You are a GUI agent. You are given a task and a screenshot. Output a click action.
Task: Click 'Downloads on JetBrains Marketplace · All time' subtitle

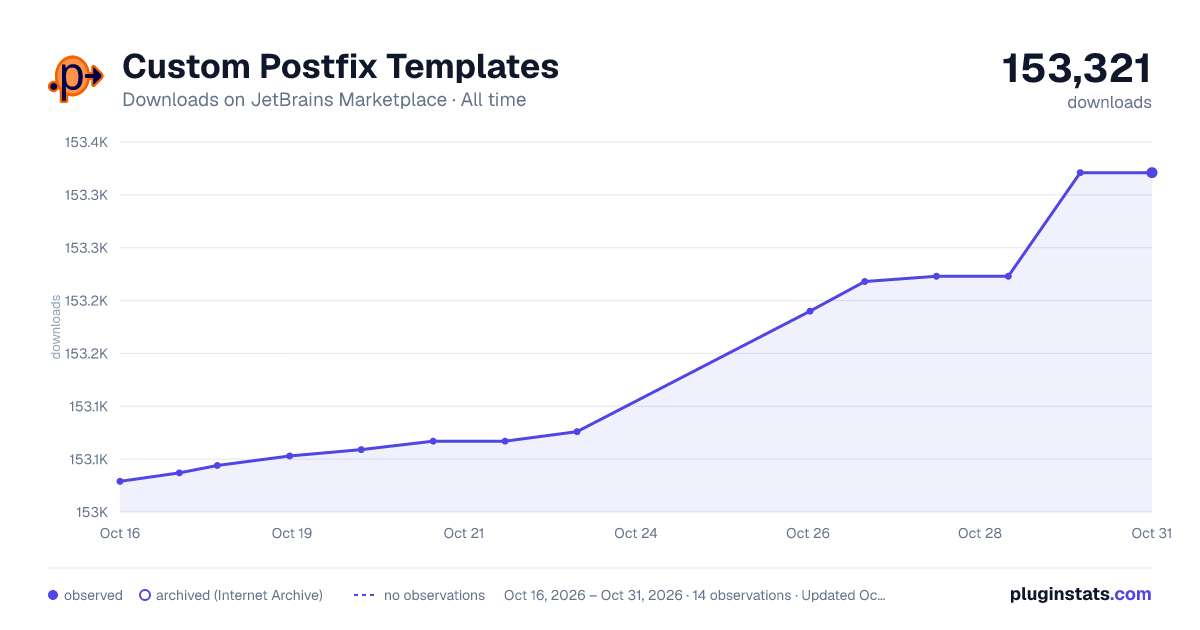coord(324,100)
